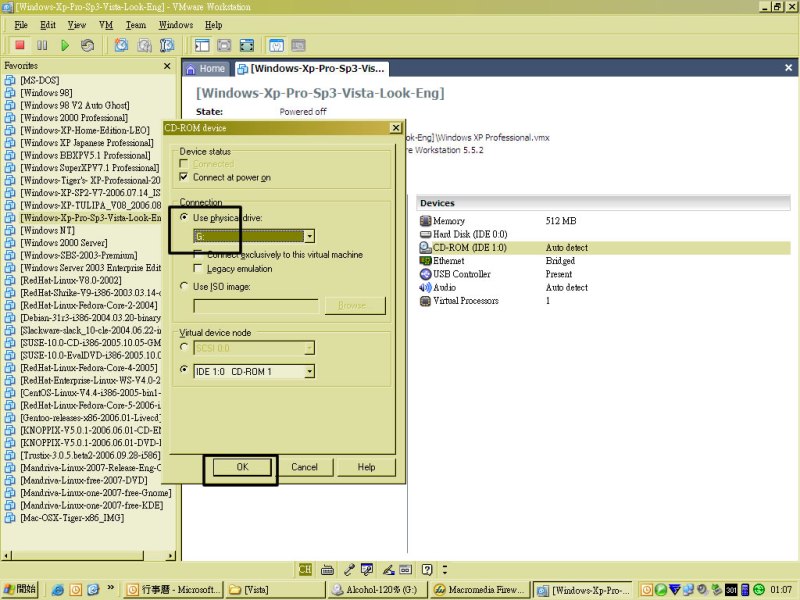Click the CH language bar indicator
Screen dimensions: 800x600
tap(305, 569)
